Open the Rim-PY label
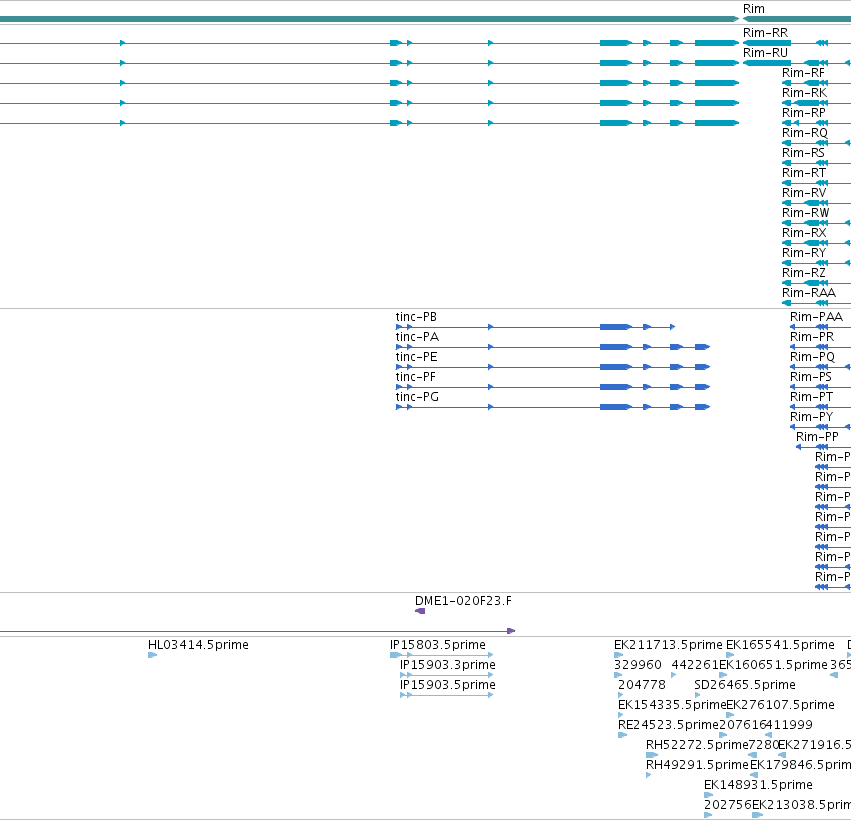This screenshot has height=820, width=851. click(x=811, y=417)
